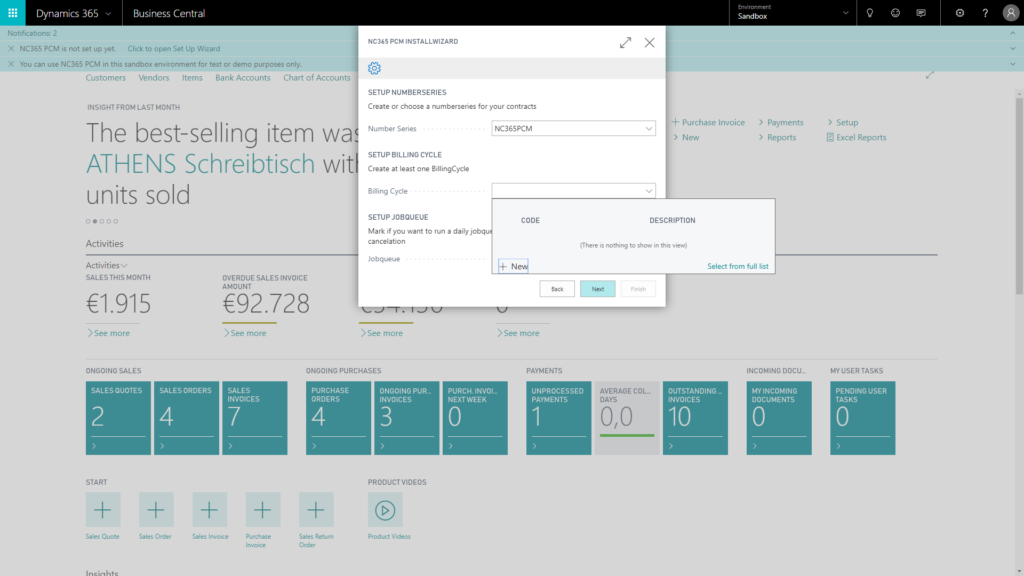This screenshot has height=576, width=1024.
Task: Click the Excel Reports icon link
Action: [856, 137]
